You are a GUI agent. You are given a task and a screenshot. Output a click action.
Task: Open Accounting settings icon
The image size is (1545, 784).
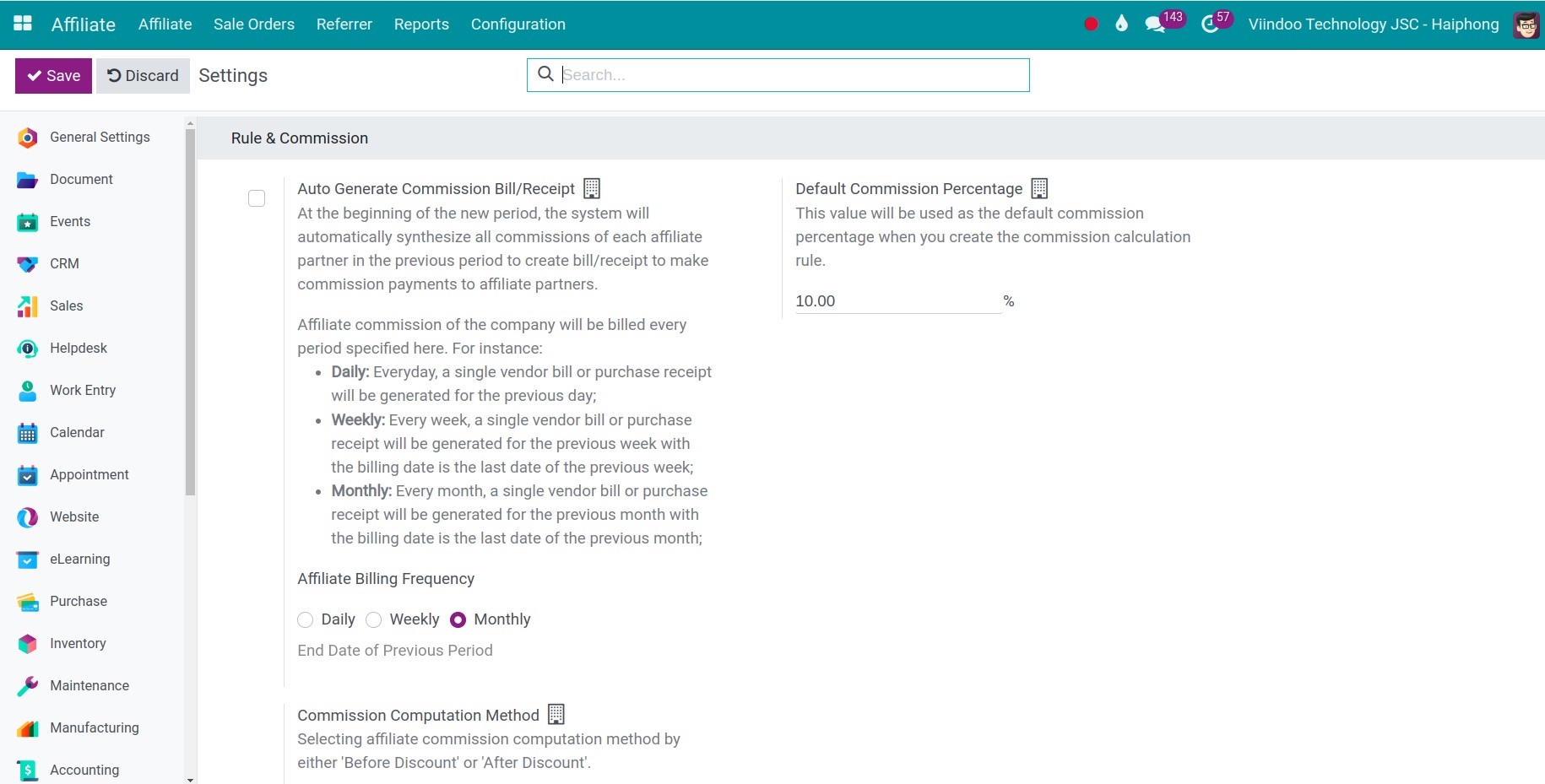(x=28, y=770)
